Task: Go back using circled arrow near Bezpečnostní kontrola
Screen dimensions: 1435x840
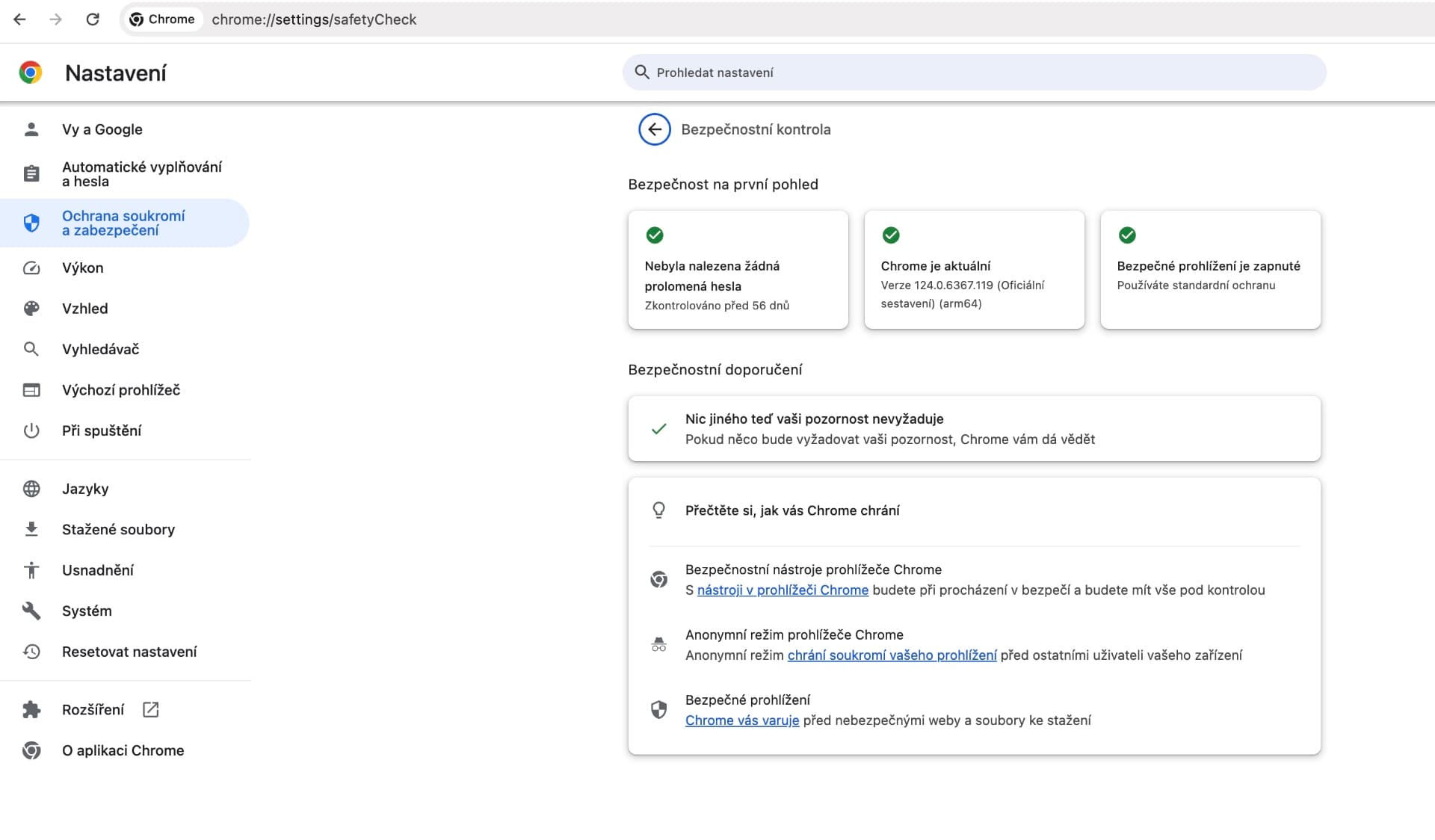Action: (654, 129)
